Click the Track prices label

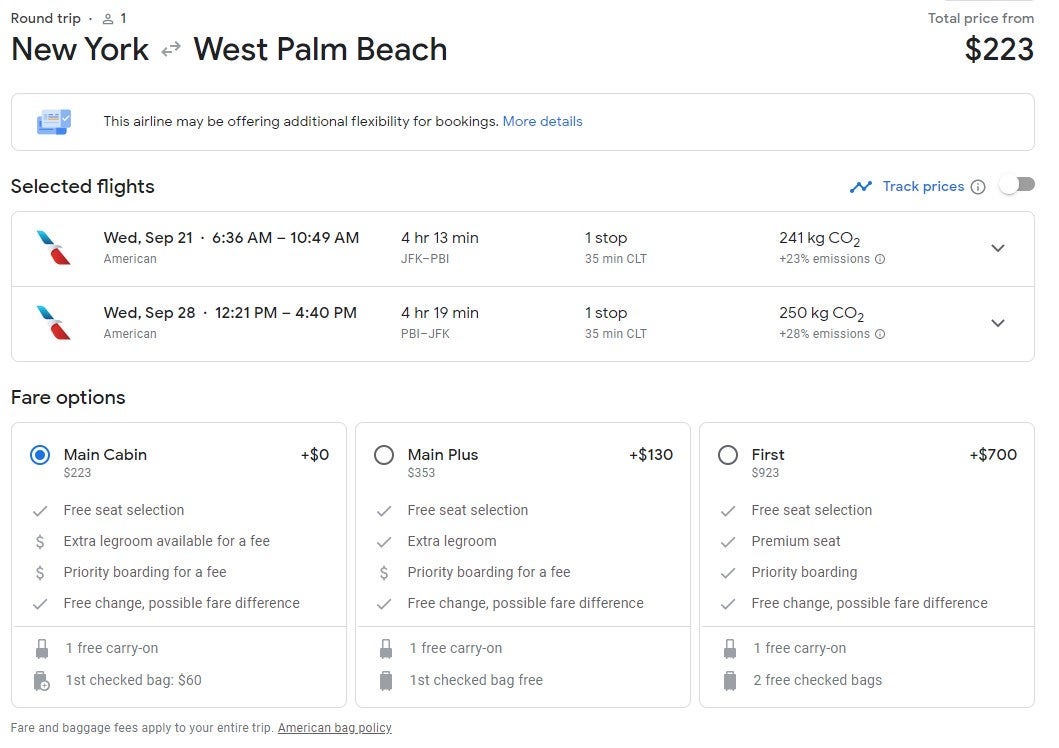(923, 187)
